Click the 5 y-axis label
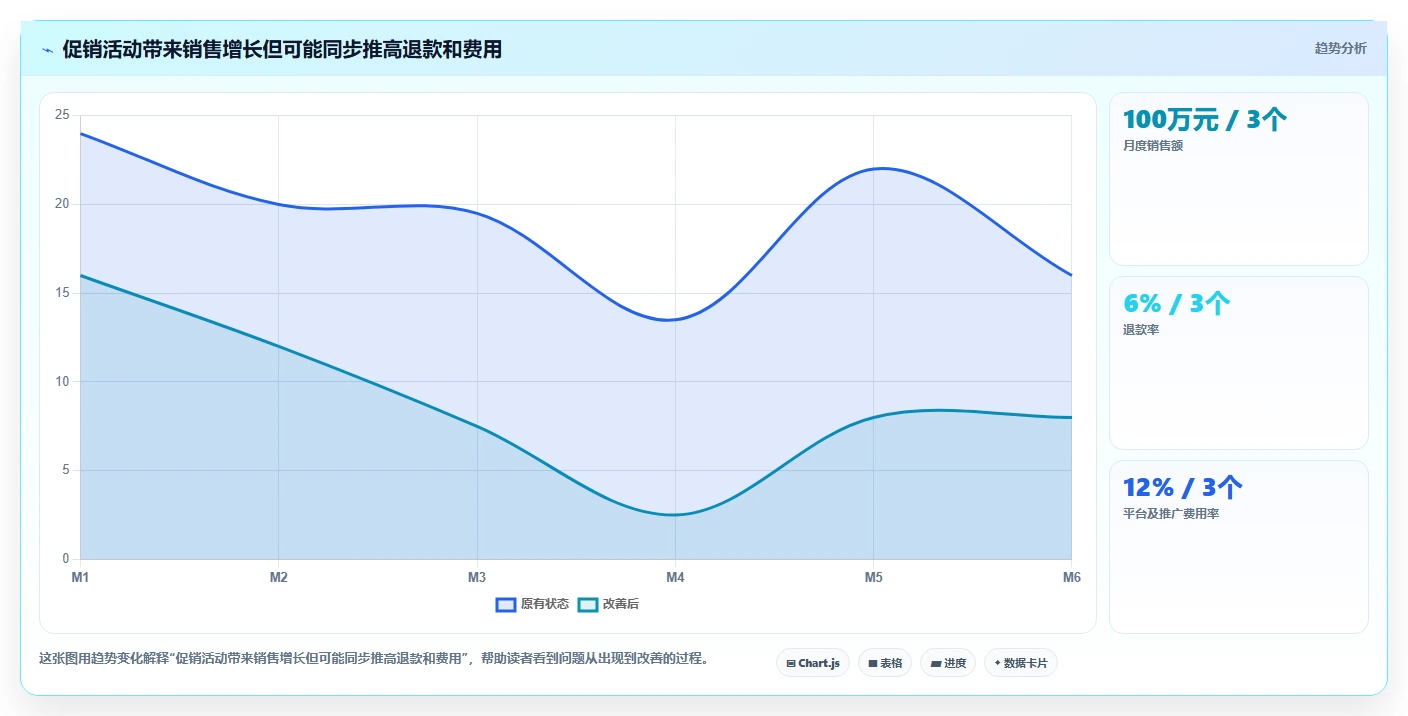The width and height of the screenshot is (1408, 716). (65, 470)
